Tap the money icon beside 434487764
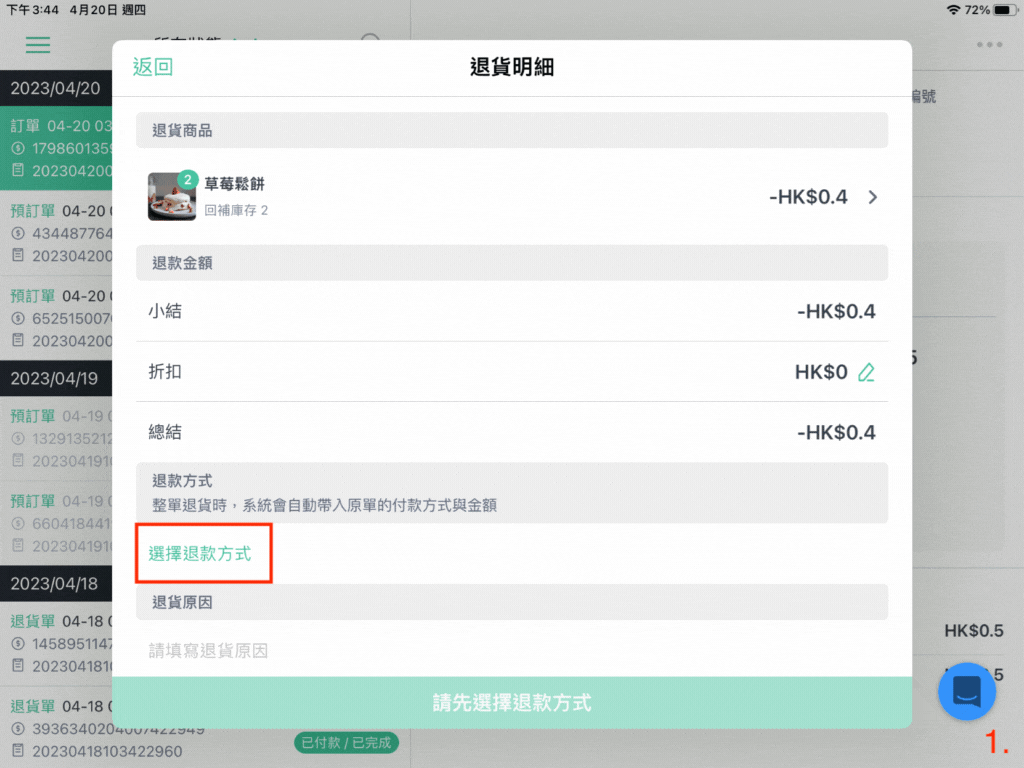The width and height of the screenshot is (1024, 768). tap(18, 233)
